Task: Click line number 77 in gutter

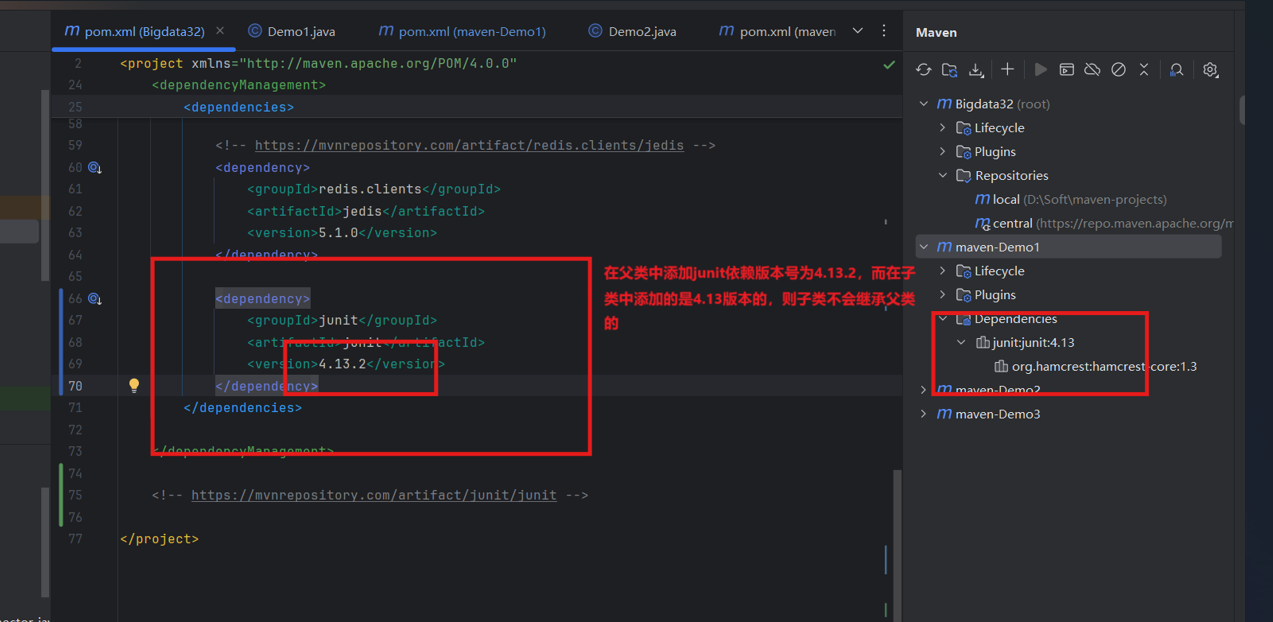Action: tap(76, 539)
